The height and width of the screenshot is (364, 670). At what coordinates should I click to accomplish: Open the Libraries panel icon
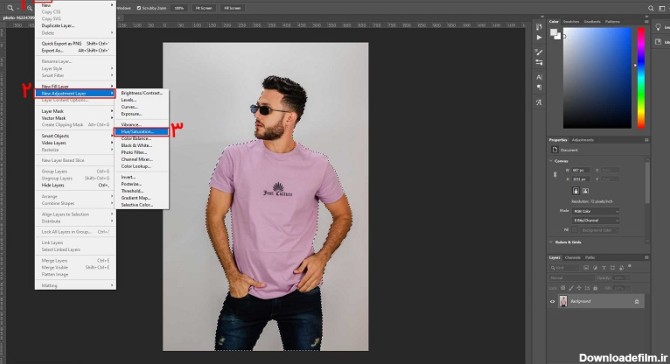pos(658,42)
